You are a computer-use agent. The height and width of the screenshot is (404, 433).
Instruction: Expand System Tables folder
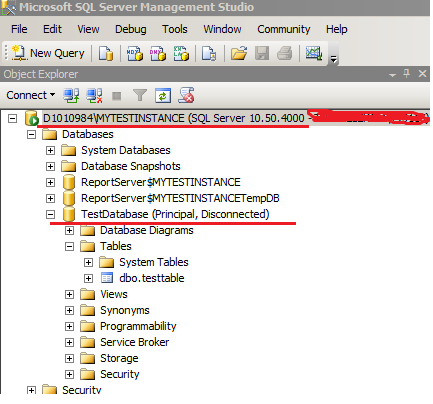pos(88,263)
